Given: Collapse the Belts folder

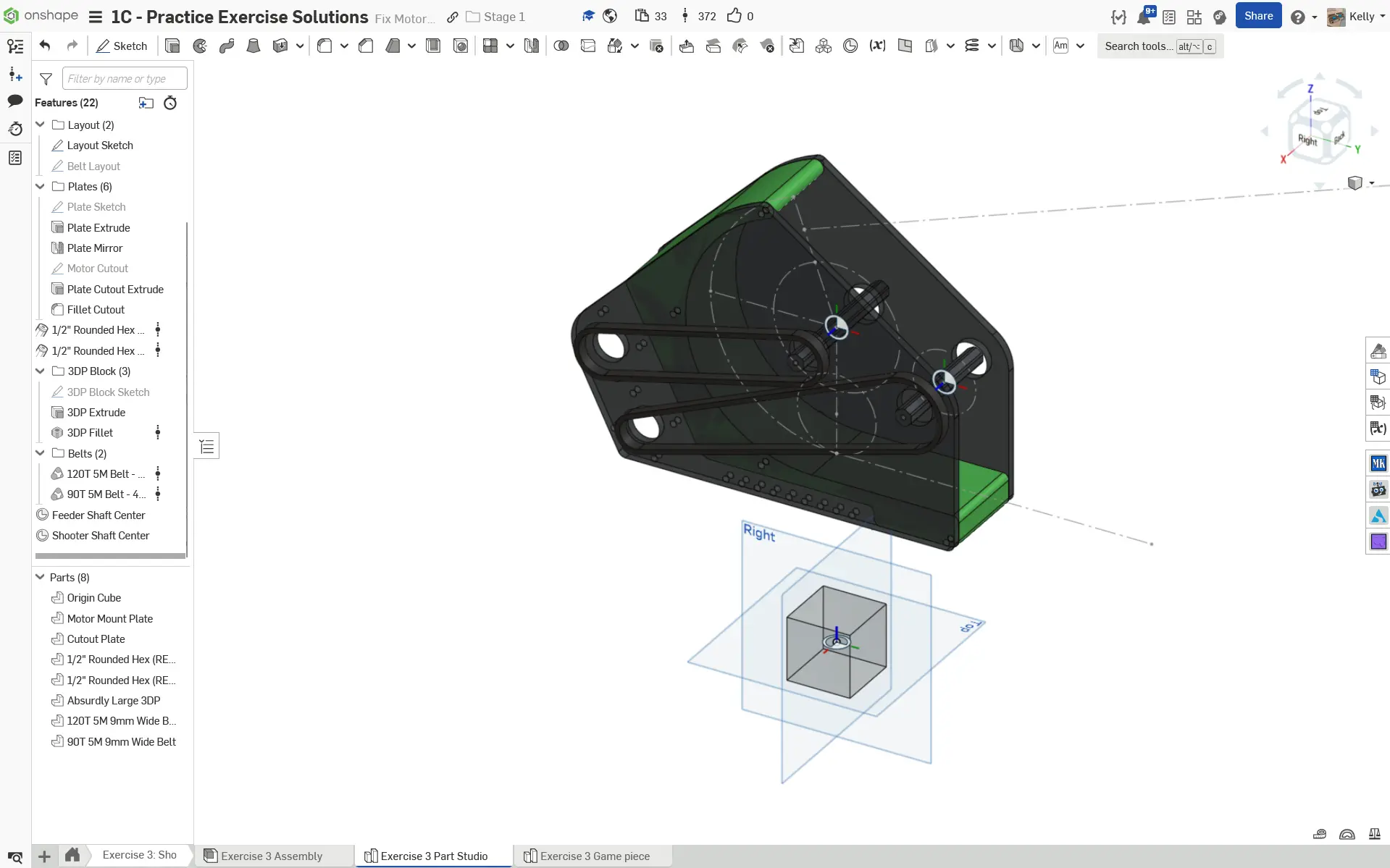Looking at the screenshot, I should [x=41, y=453].
